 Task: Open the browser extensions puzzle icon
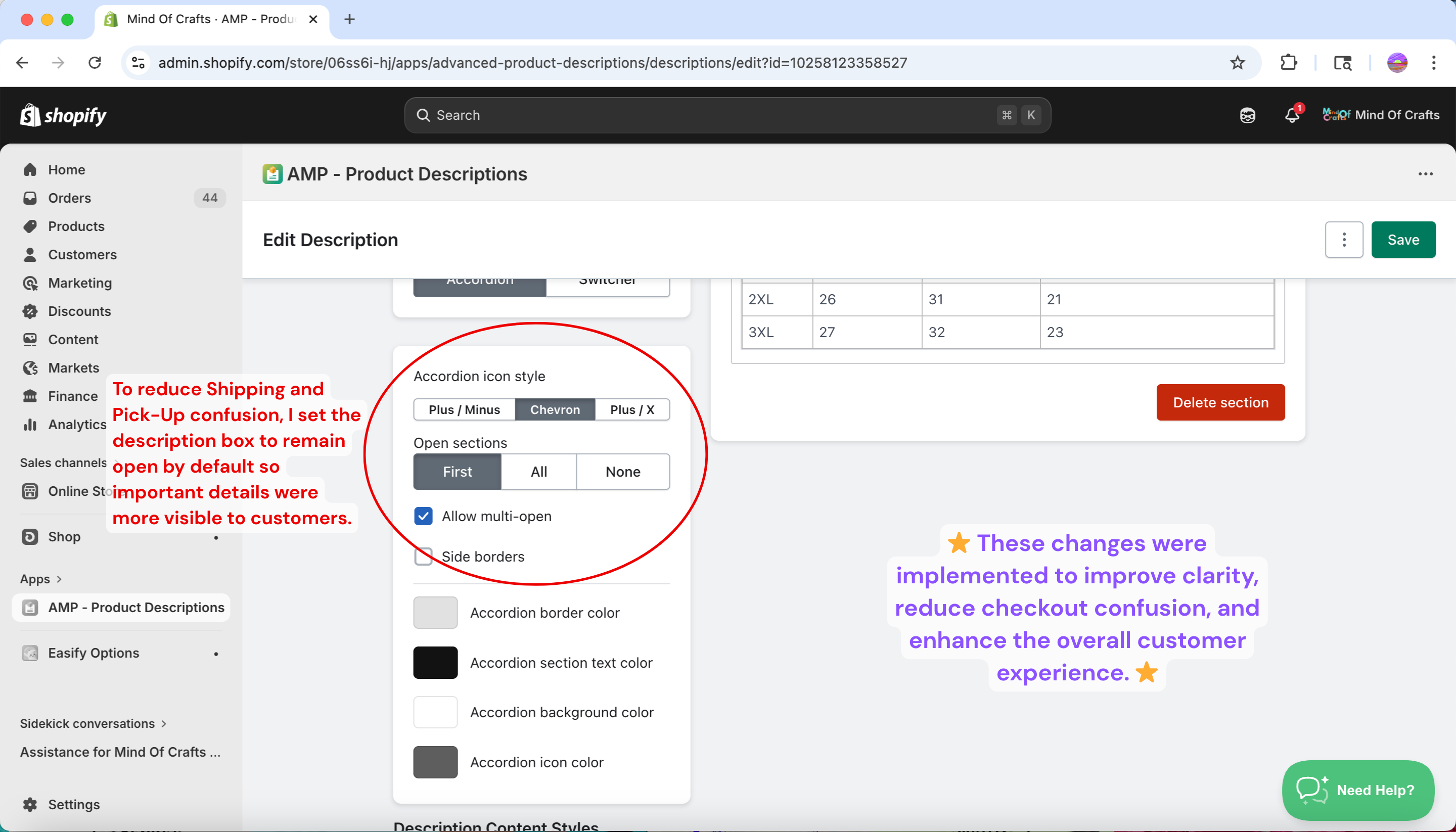1289,62
